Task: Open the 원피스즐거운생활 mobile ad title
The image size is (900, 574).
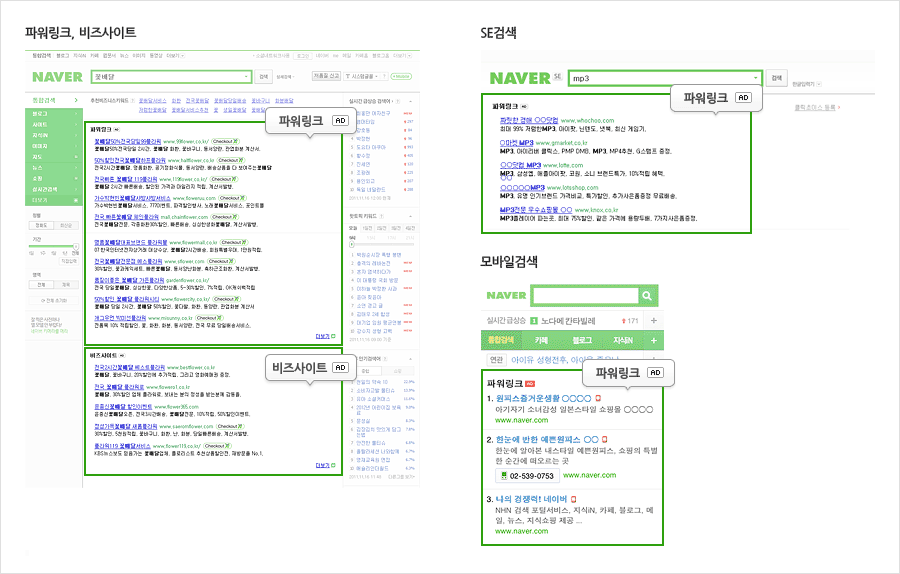Action: 543,398
